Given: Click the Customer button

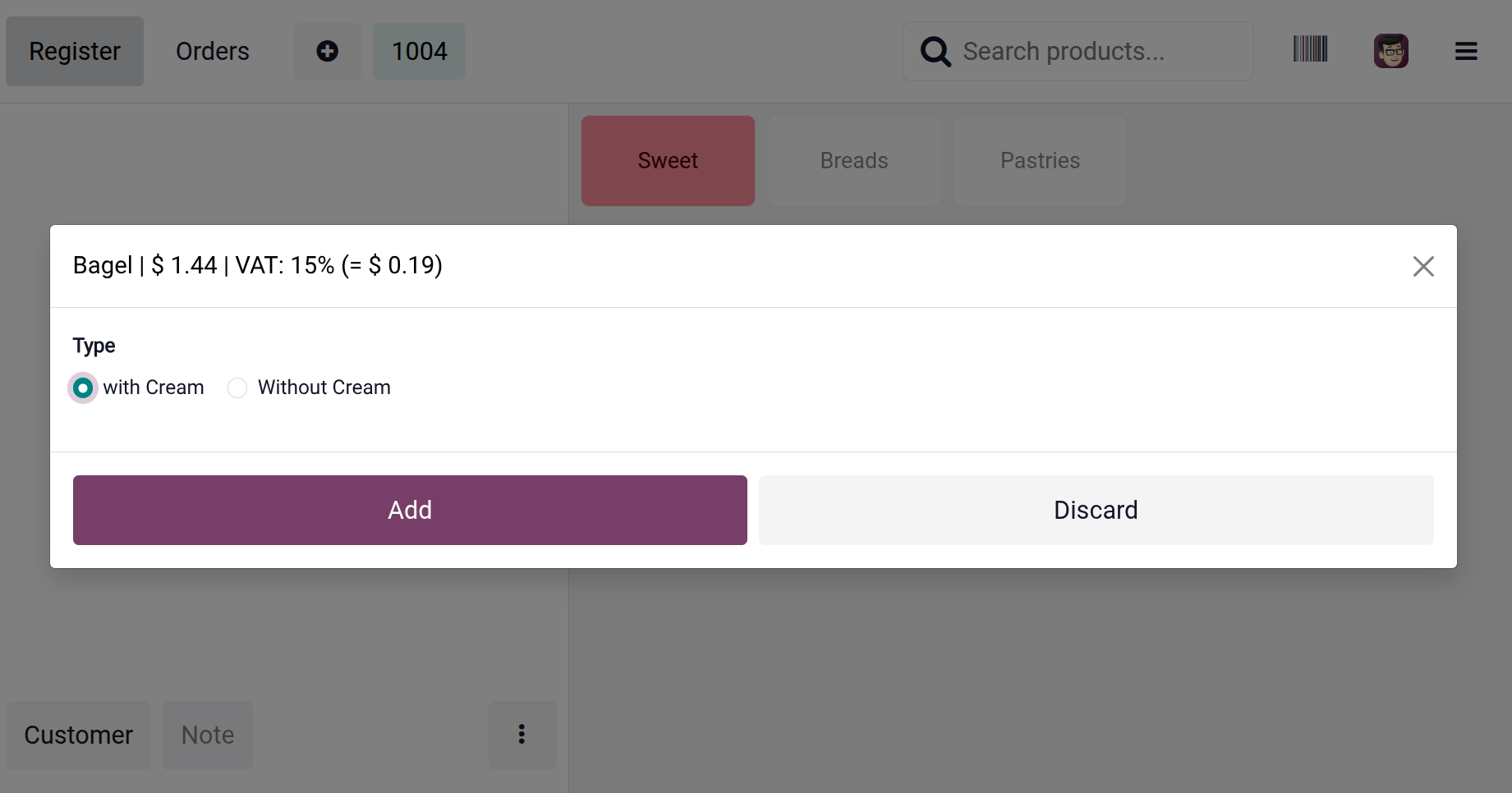Looking at the screenshot, I should click(79, 735).
